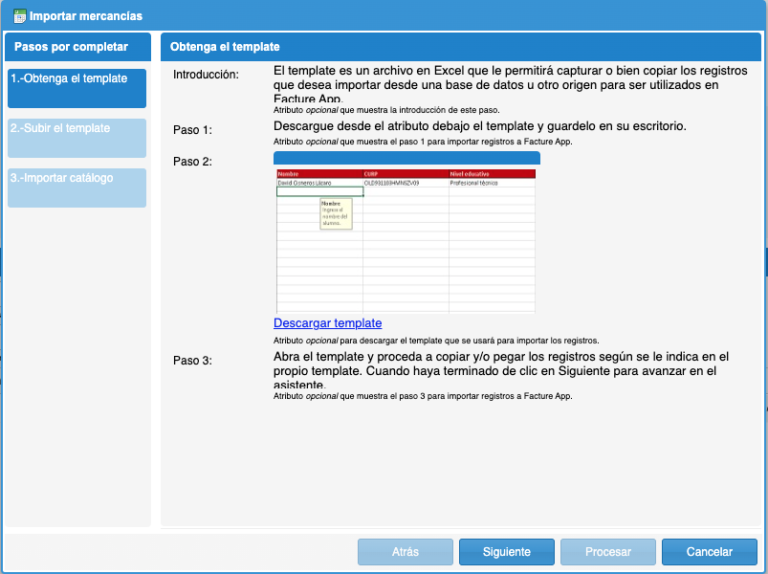Click the Excel template preview image
768x574 pixels.
pyautogui.click(x=406, y=240)
